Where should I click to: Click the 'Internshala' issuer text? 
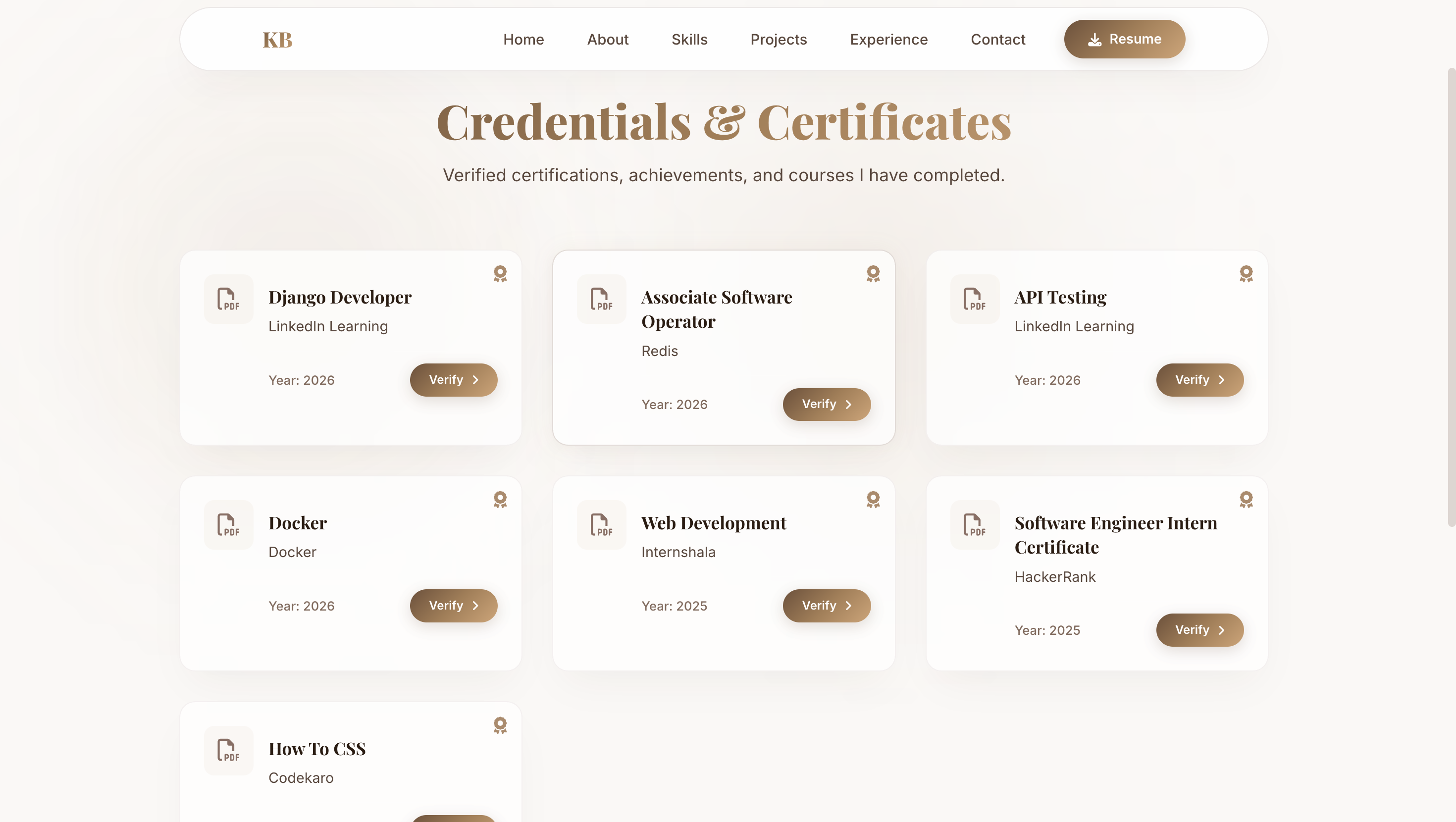coord(677,552)
